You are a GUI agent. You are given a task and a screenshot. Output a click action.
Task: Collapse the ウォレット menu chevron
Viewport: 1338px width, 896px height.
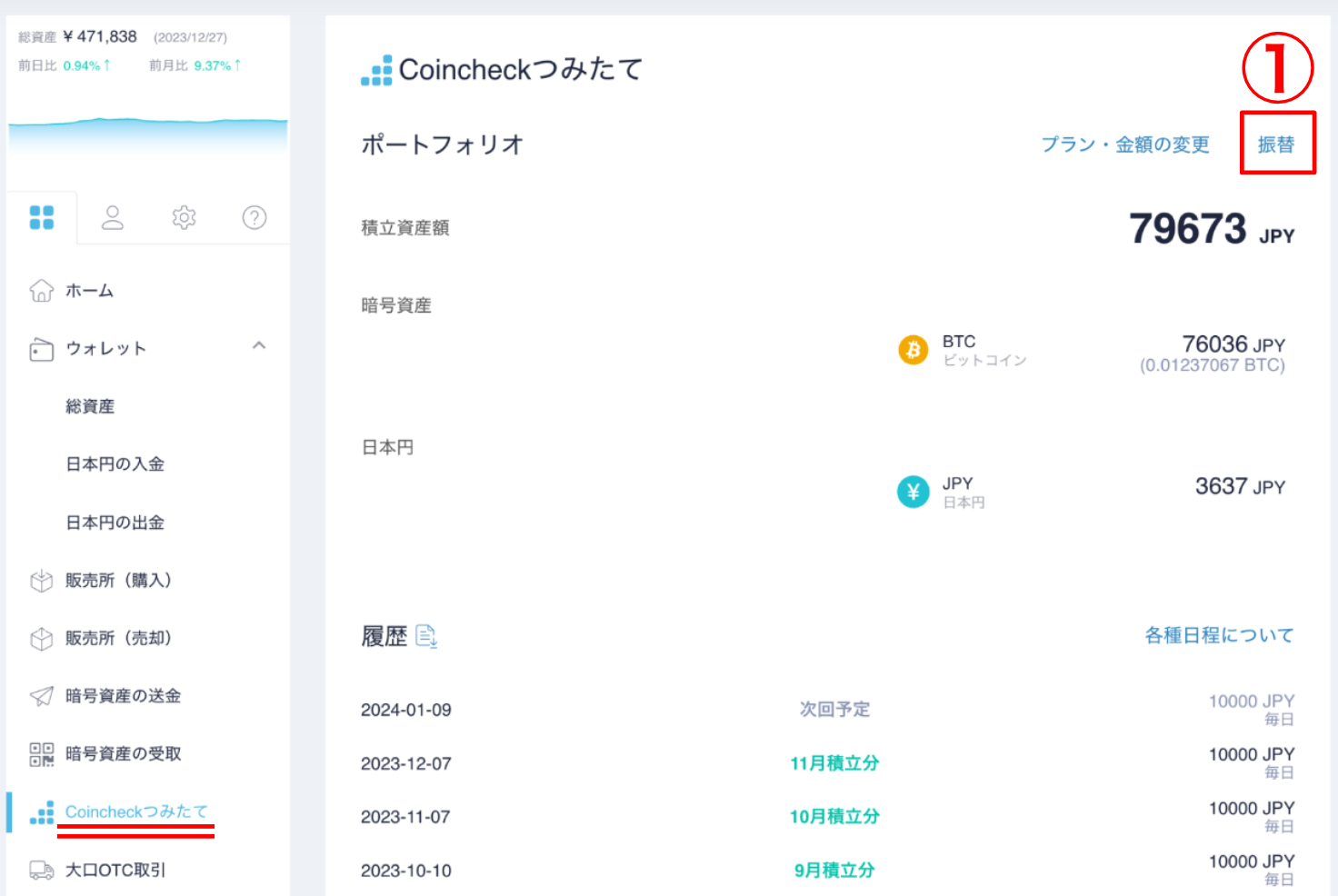click(259, 345)
